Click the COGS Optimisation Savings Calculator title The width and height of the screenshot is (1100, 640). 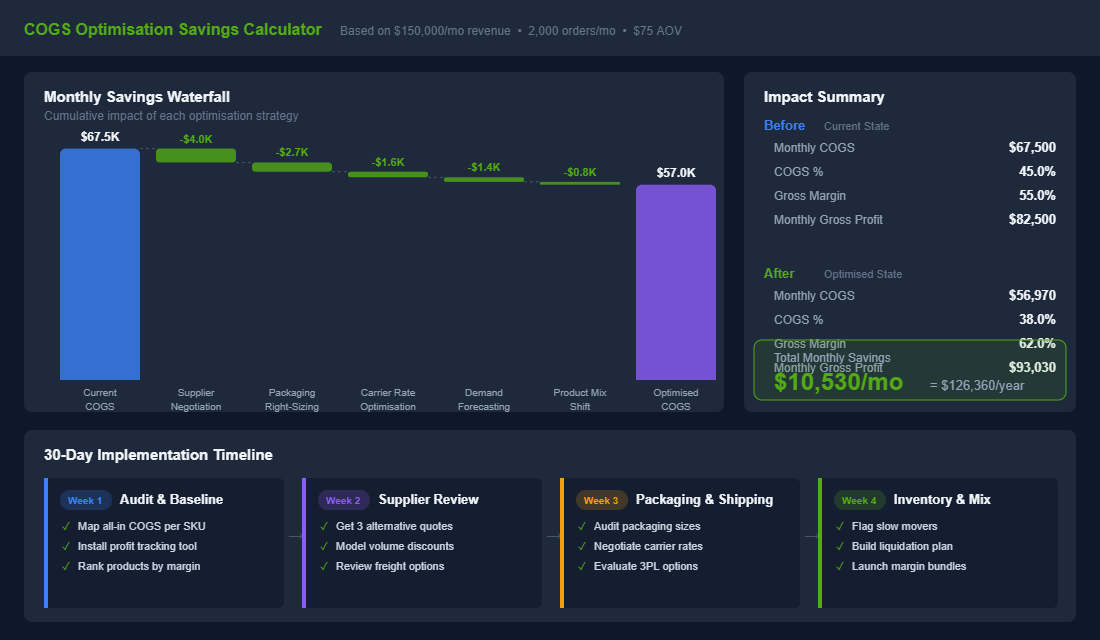[172, 29]
